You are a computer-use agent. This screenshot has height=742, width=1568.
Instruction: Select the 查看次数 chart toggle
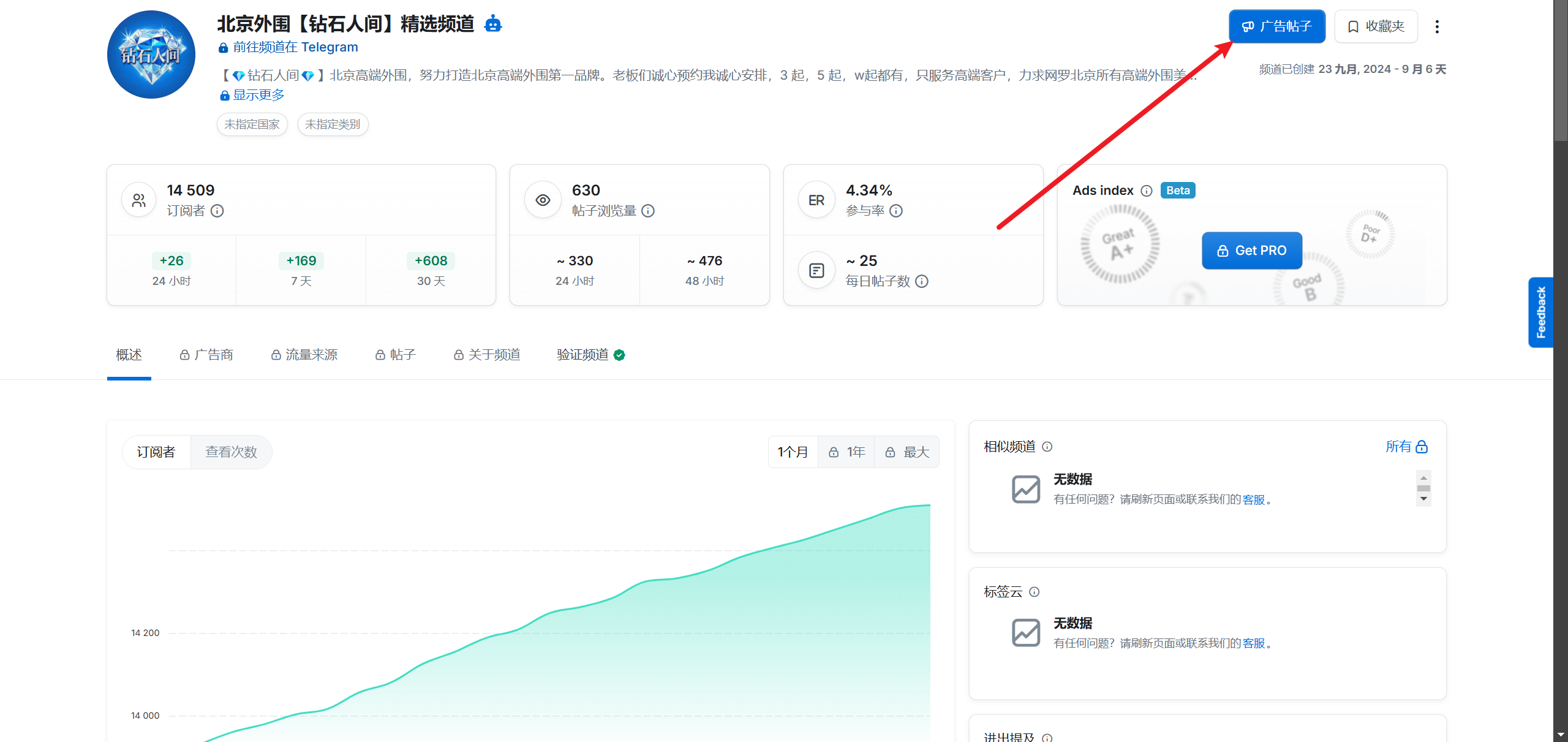click(x=231, y=452)
